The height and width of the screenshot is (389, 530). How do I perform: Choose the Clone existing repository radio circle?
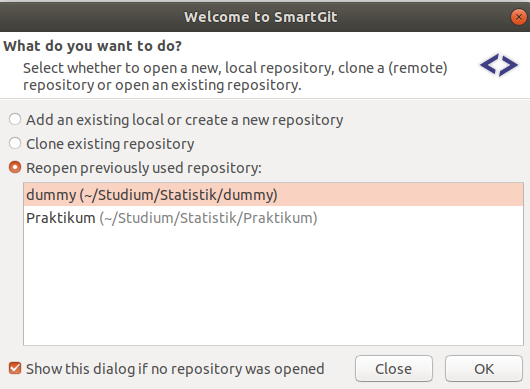point(15,143)
